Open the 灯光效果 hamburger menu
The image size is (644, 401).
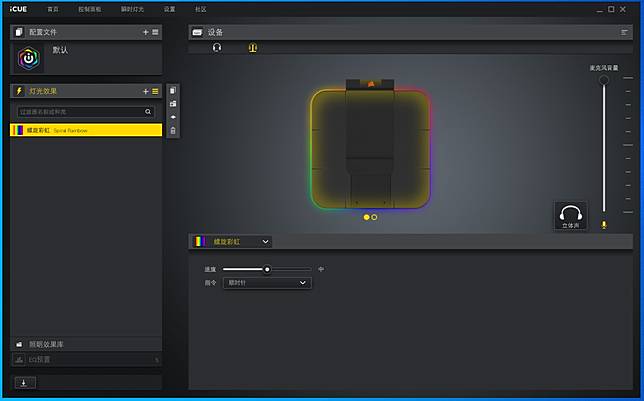click(155, 91)
